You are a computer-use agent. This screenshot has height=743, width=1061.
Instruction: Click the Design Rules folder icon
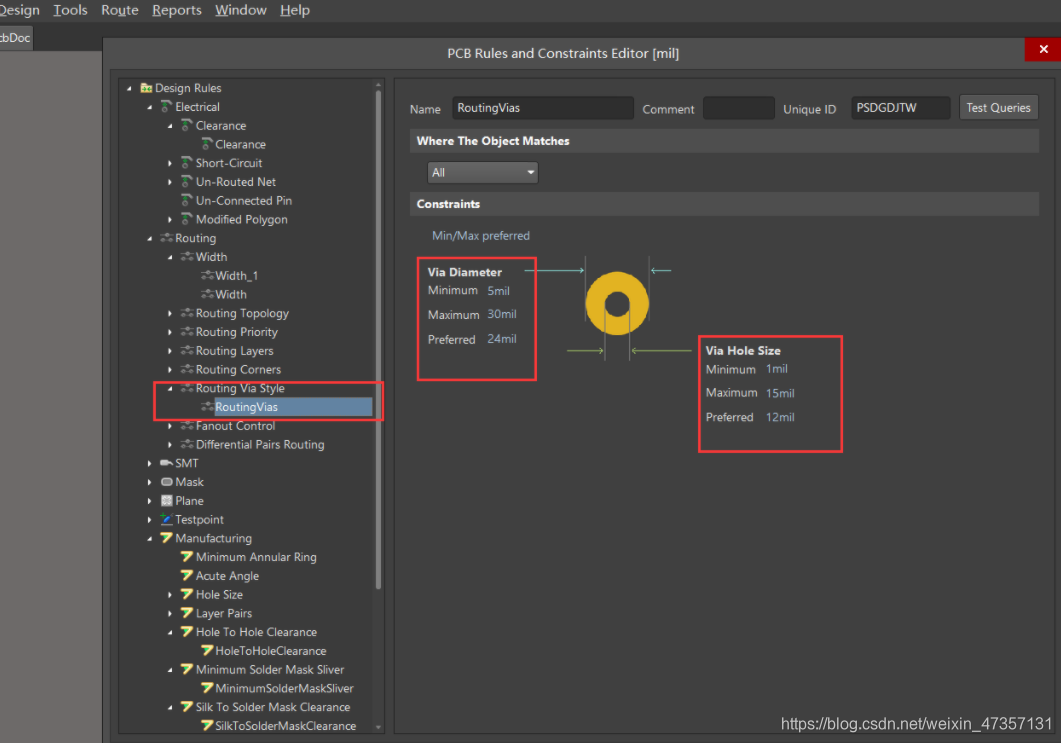pyautogui.click(x=146, y=88)
